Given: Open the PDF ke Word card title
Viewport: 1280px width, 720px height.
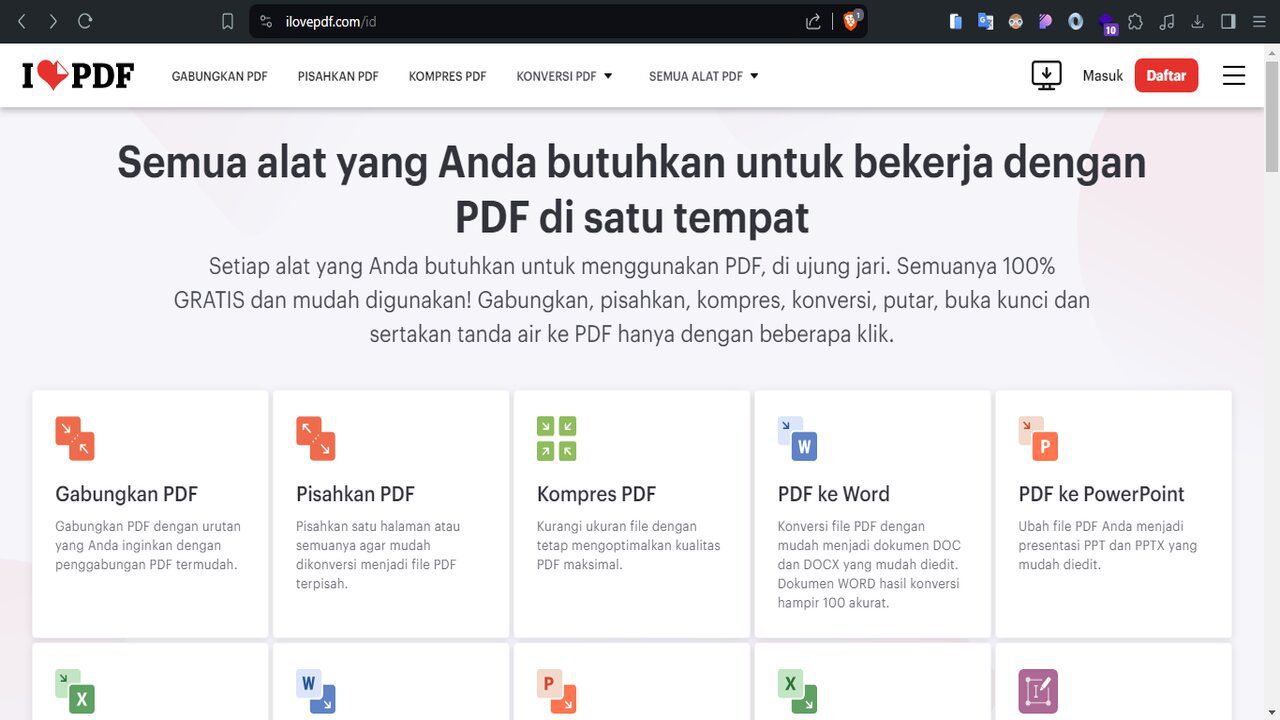Looking at the screenshot, I should [834, 494].
